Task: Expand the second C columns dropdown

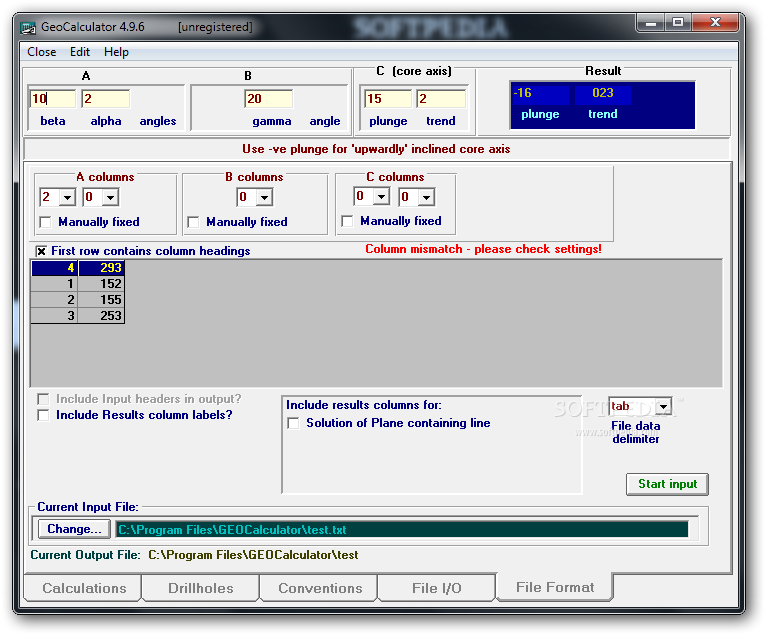Action: pos(426,197)
